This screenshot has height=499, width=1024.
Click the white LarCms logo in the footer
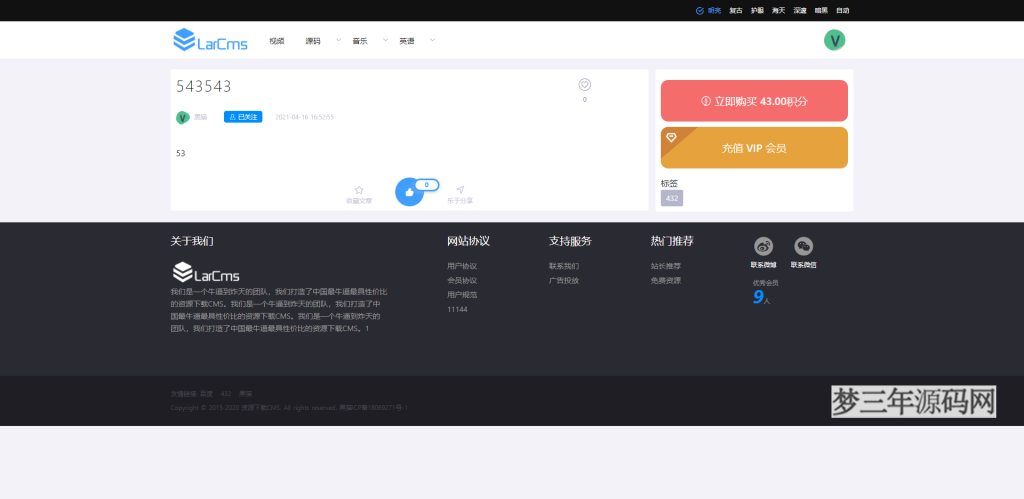pos(206,272)
